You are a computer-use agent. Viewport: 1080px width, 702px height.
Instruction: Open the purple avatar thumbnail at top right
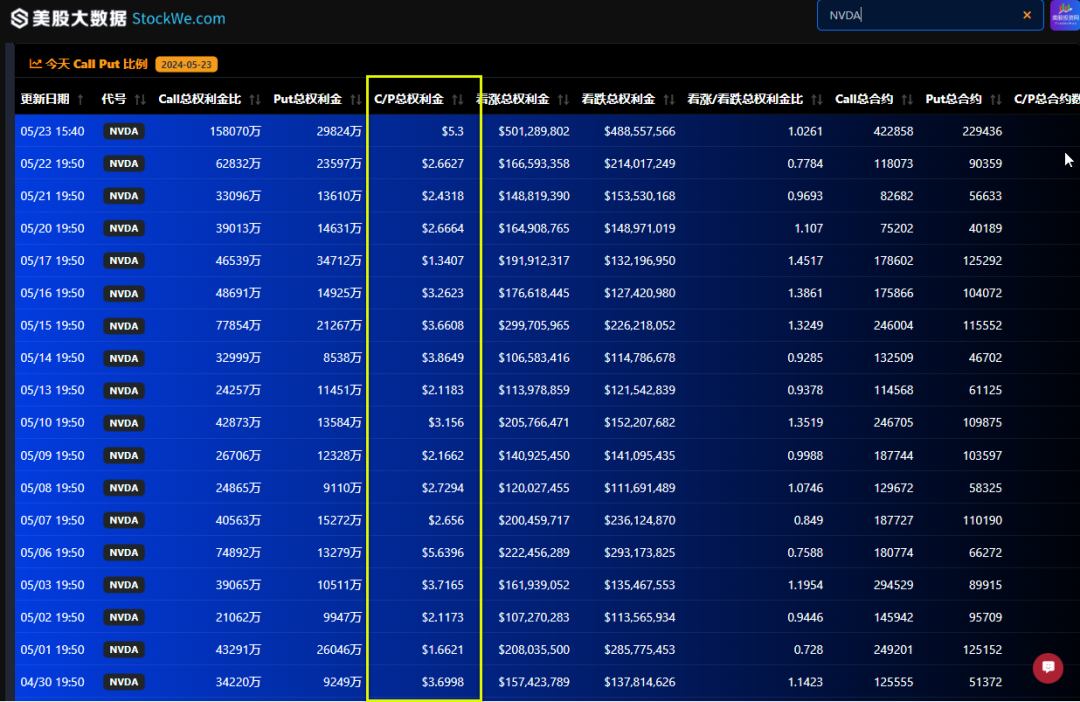pos(1065,15)
